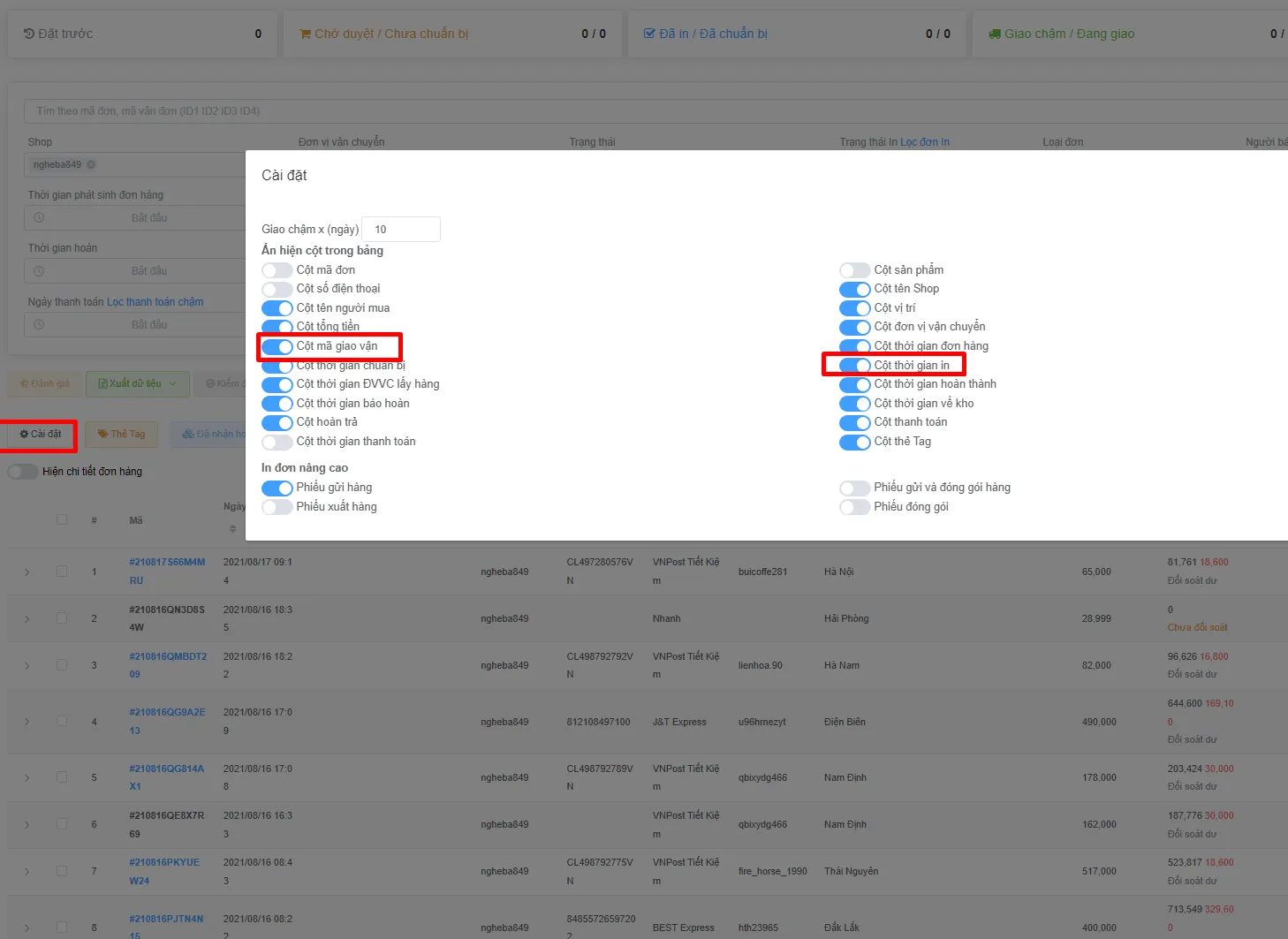Click the order code search box
Viewport: 1288px width, 939px height.
(655, 111)
